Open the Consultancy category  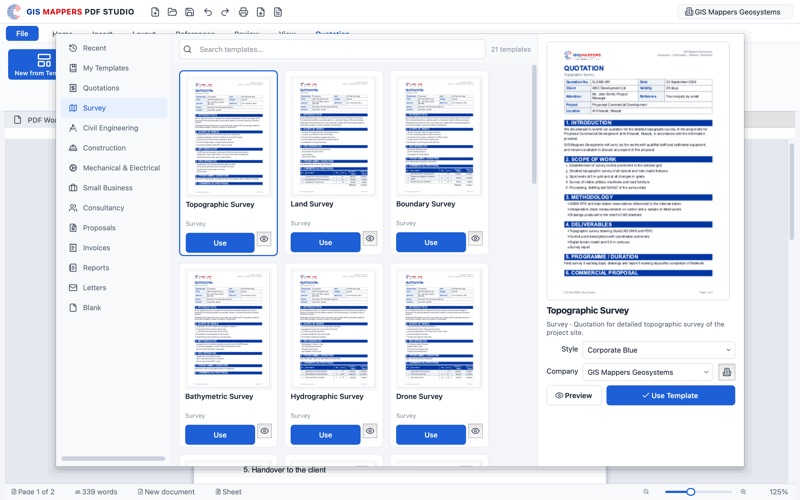click(x=113, y=208)
